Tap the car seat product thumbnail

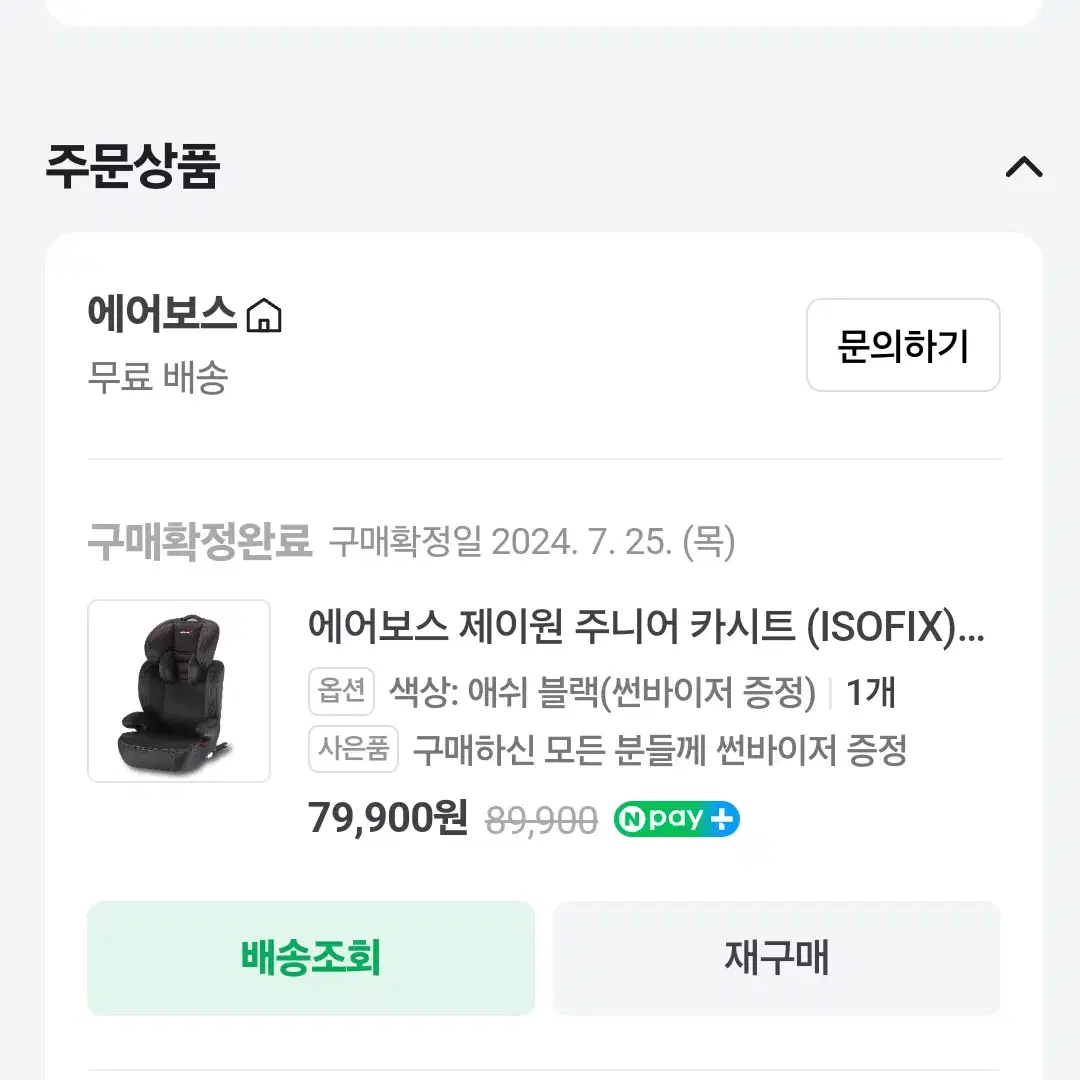coord(179,691)
